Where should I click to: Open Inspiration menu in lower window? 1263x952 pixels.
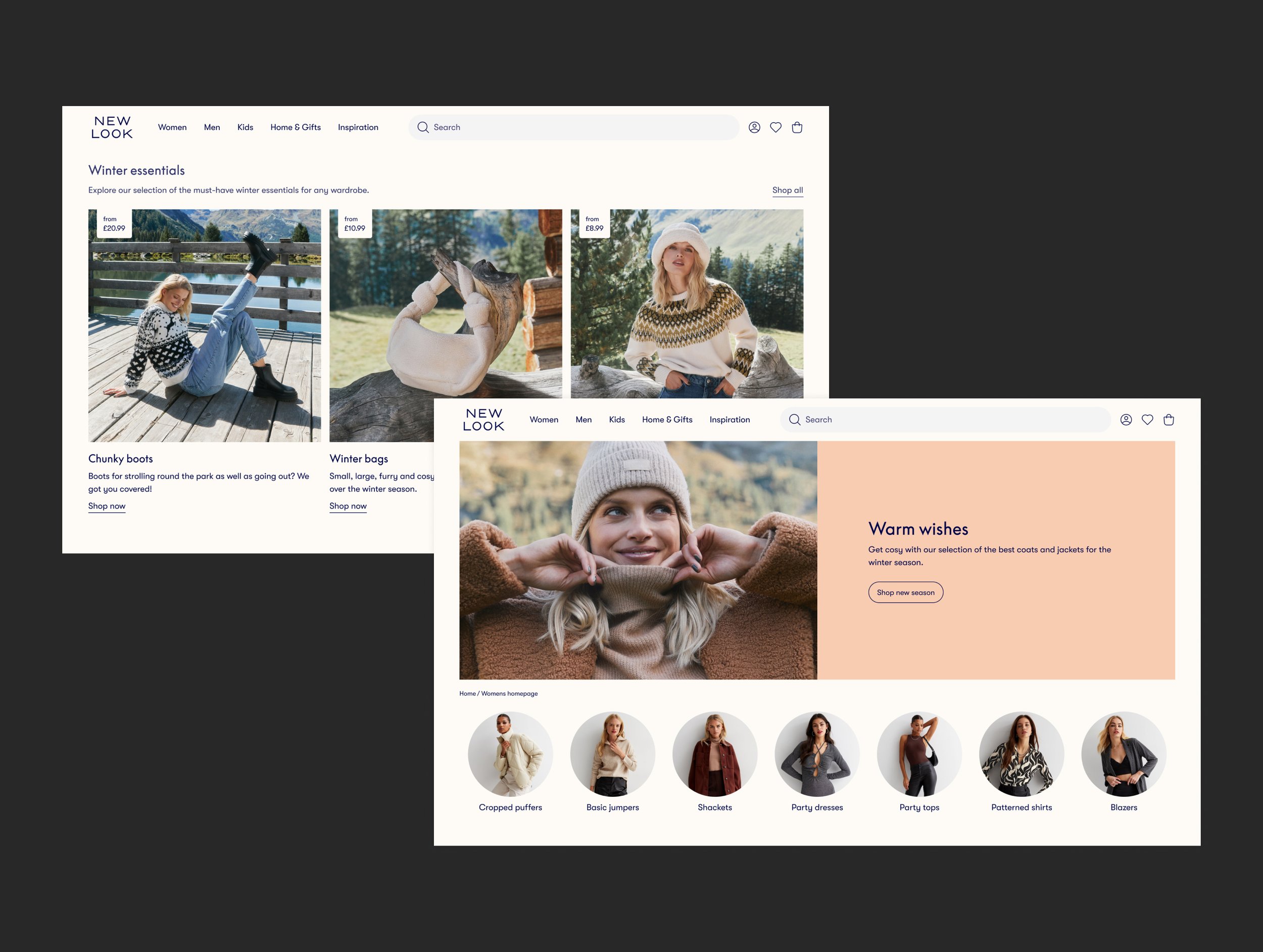(x=730, y=420)
